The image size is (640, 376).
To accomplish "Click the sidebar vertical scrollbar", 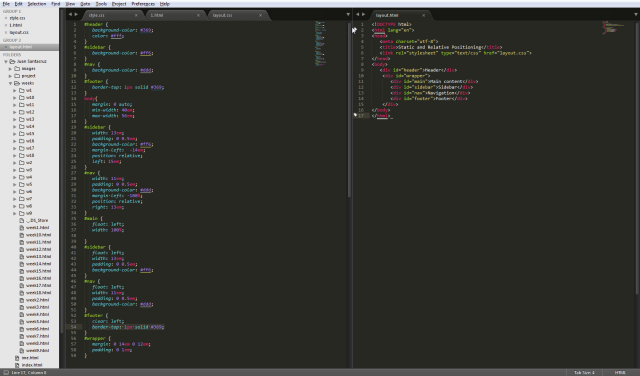I will pos(61,171).
